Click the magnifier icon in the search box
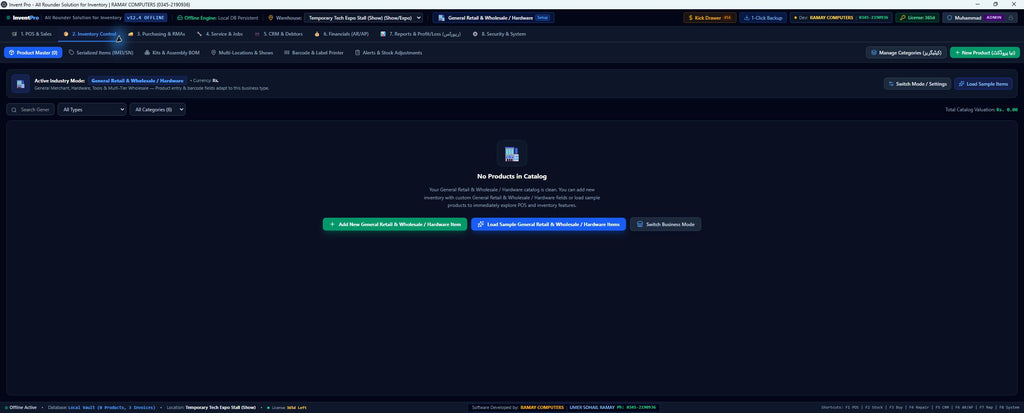The height and width of the screenshot is (413, 1024). [14, 110]
